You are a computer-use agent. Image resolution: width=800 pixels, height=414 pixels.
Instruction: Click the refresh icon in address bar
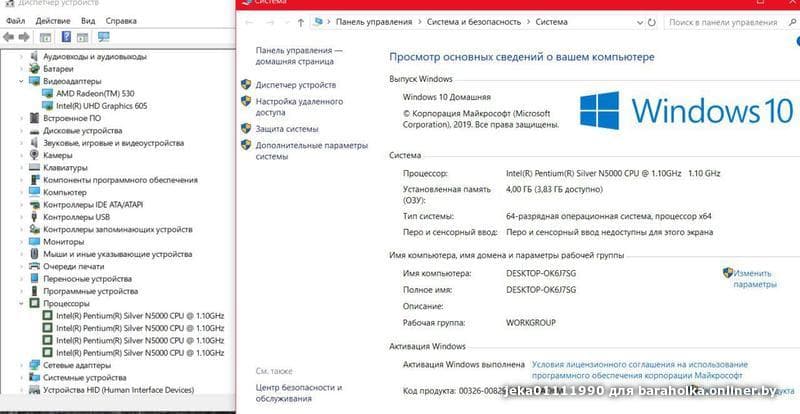[652, 22]
